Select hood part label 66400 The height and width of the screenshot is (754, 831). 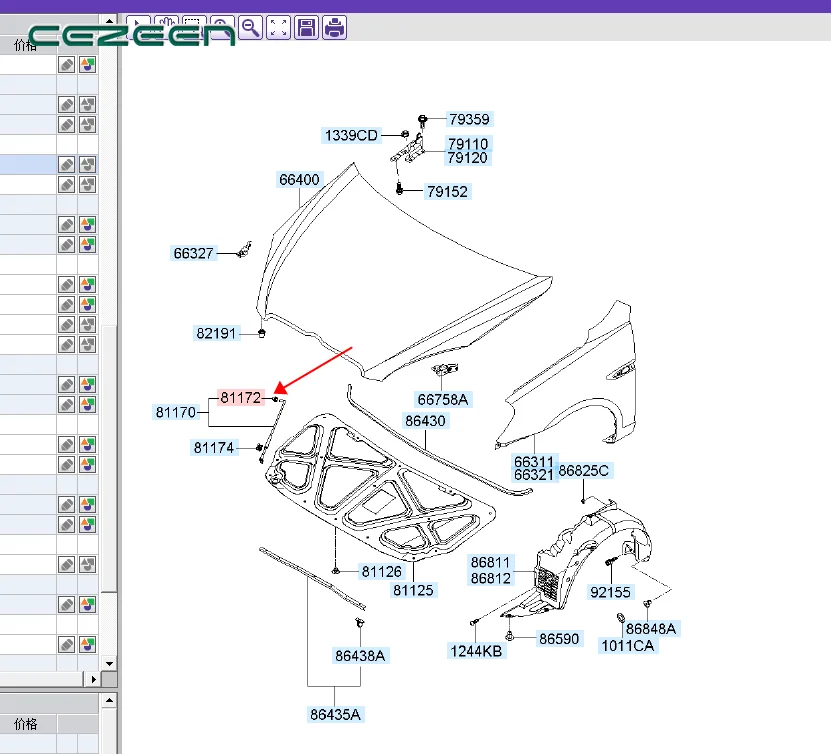pyautogui.click(x=299, y=180)
